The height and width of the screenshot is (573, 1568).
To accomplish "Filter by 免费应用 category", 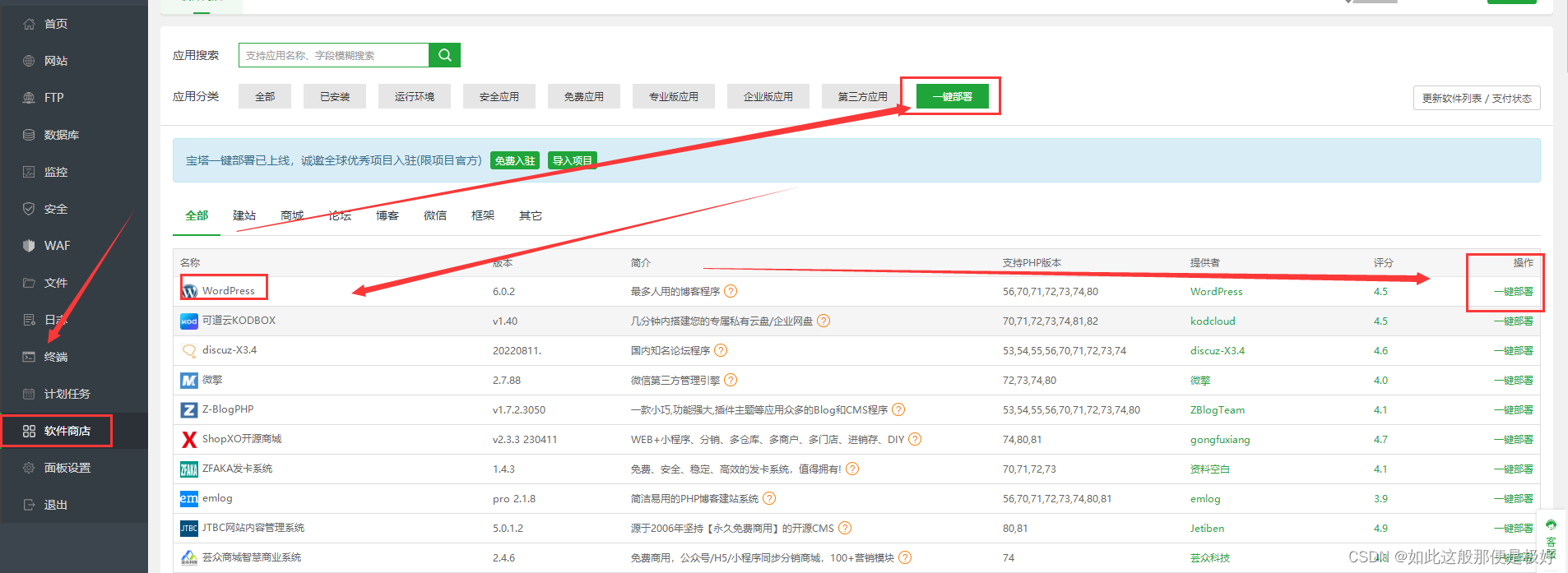I will click(584, 96).
